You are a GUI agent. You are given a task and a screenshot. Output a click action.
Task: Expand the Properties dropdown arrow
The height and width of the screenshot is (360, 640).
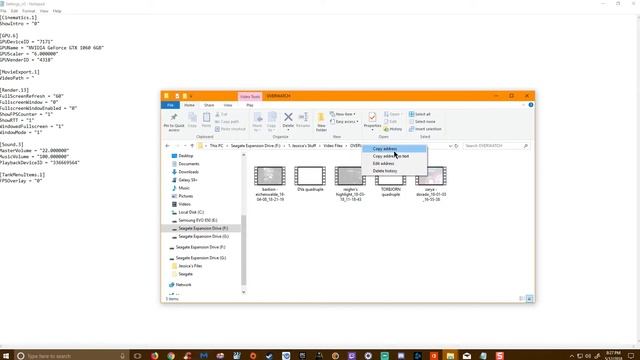[x=372, y=130]
